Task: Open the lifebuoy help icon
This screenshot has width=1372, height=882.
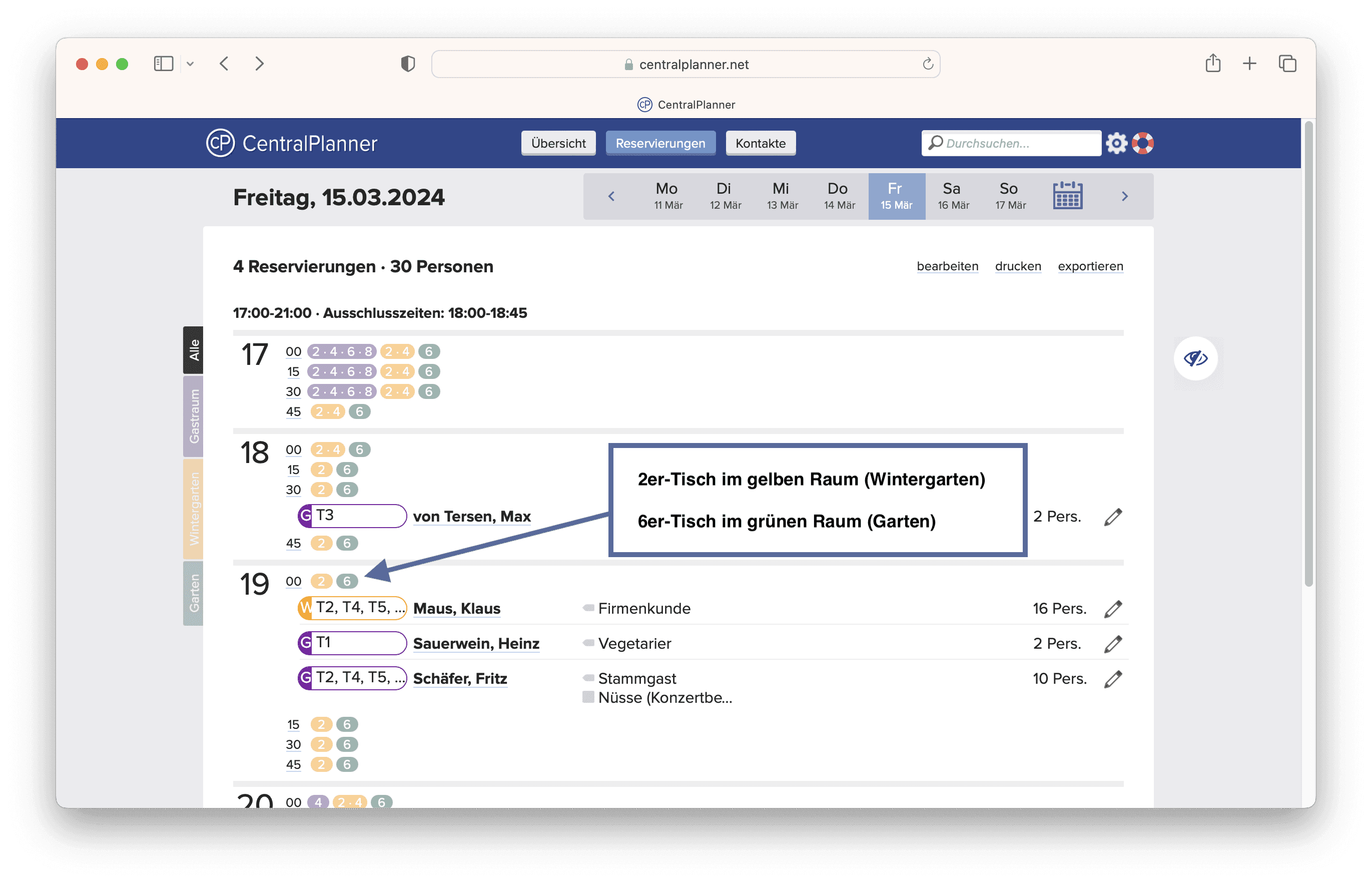Action: tap(1142, 143)
